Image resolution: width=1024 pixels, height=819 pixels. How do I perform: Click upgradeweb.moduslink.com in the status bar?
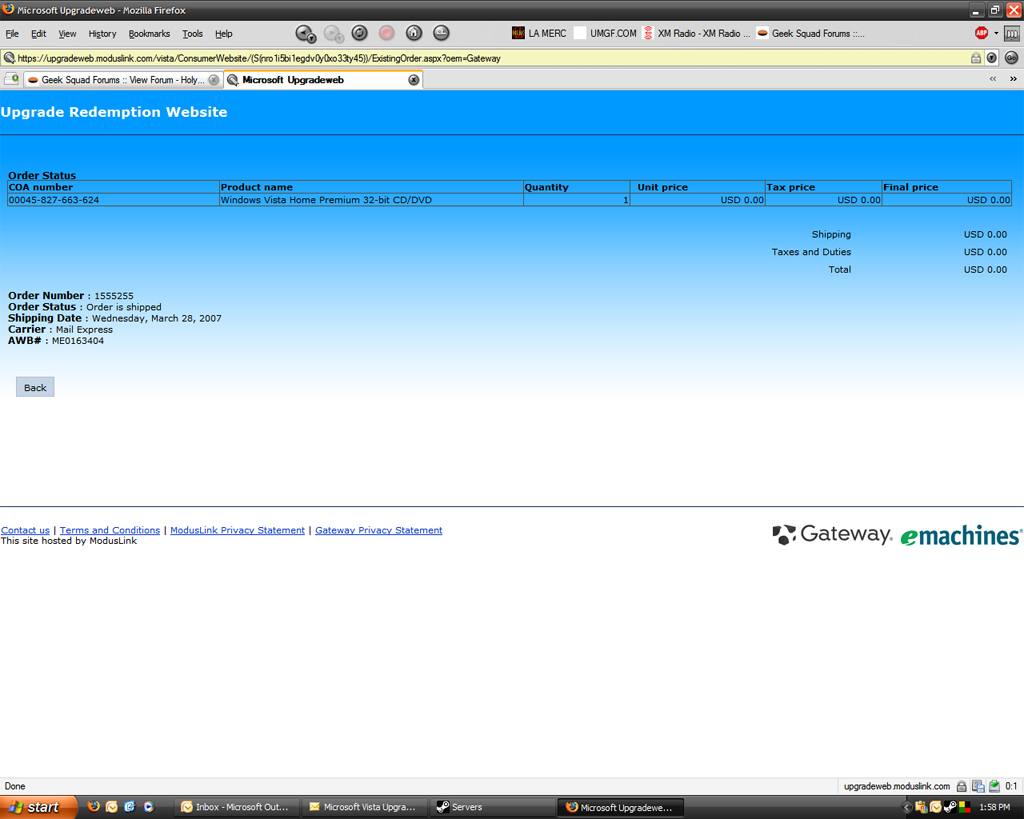coord(897,786)
